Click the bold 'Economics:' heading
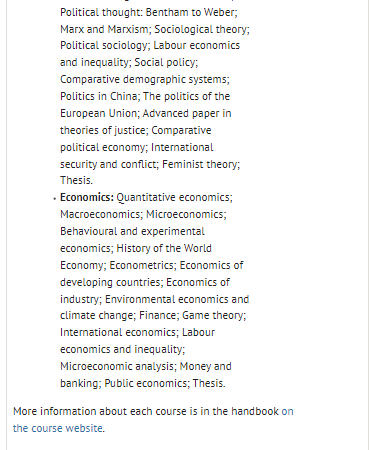This screenshot has width=369, height=450. point(87,197)
